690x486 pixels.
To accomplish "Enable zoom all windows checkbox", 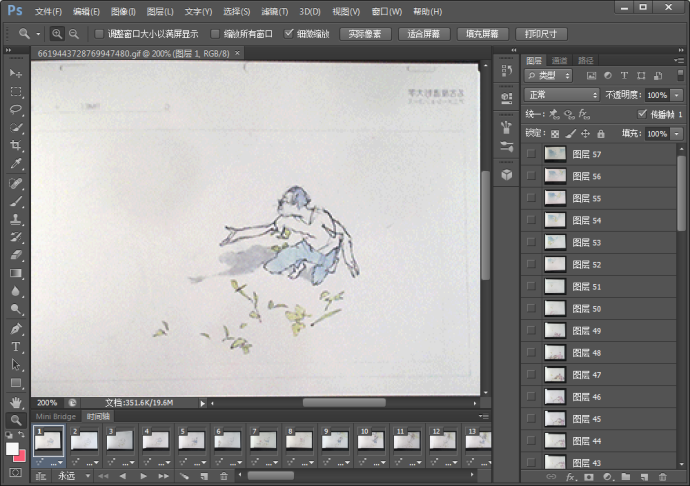I will tap(215, 34).
